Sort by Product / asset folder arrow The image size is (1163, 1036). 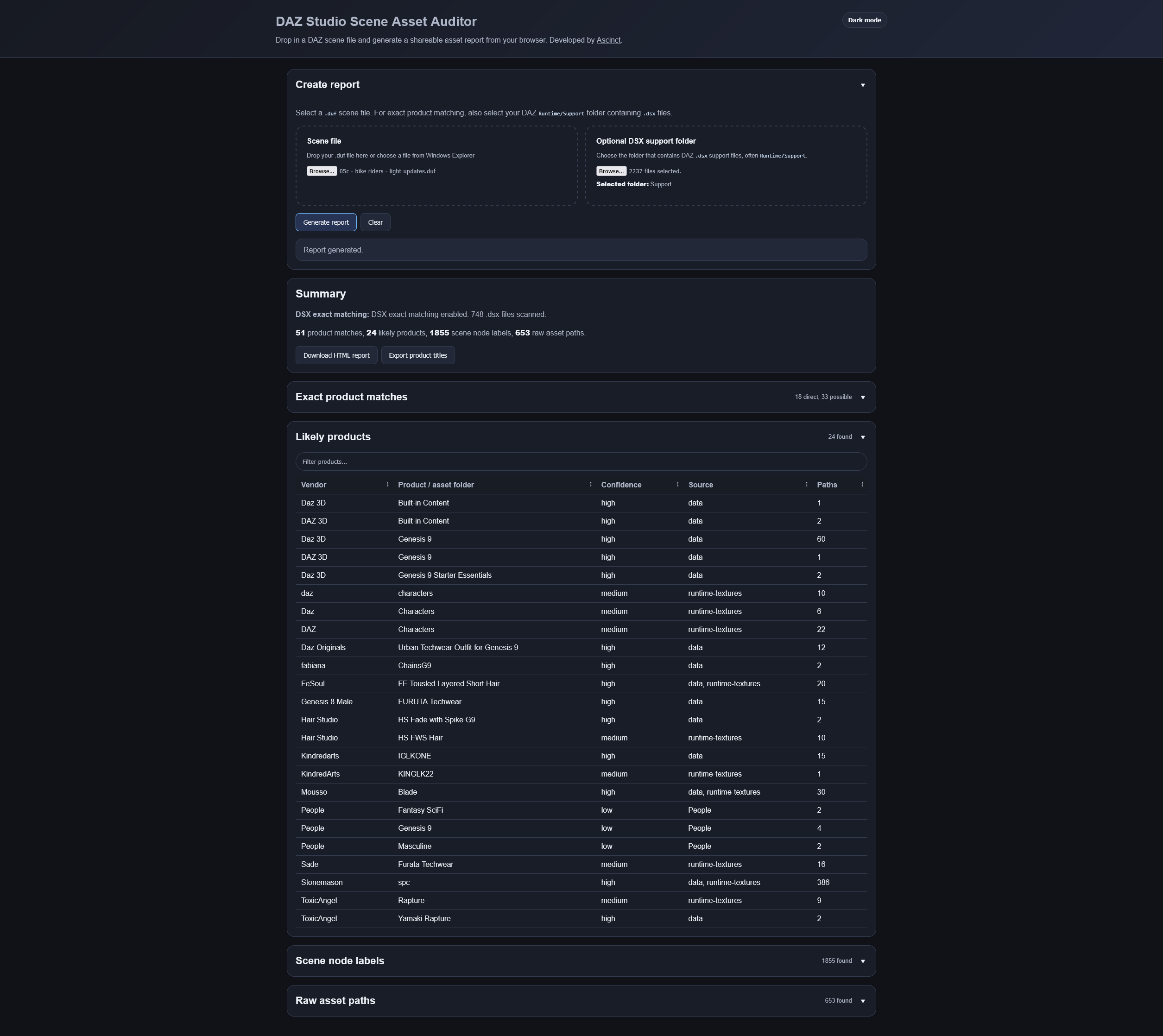[590, 485]
